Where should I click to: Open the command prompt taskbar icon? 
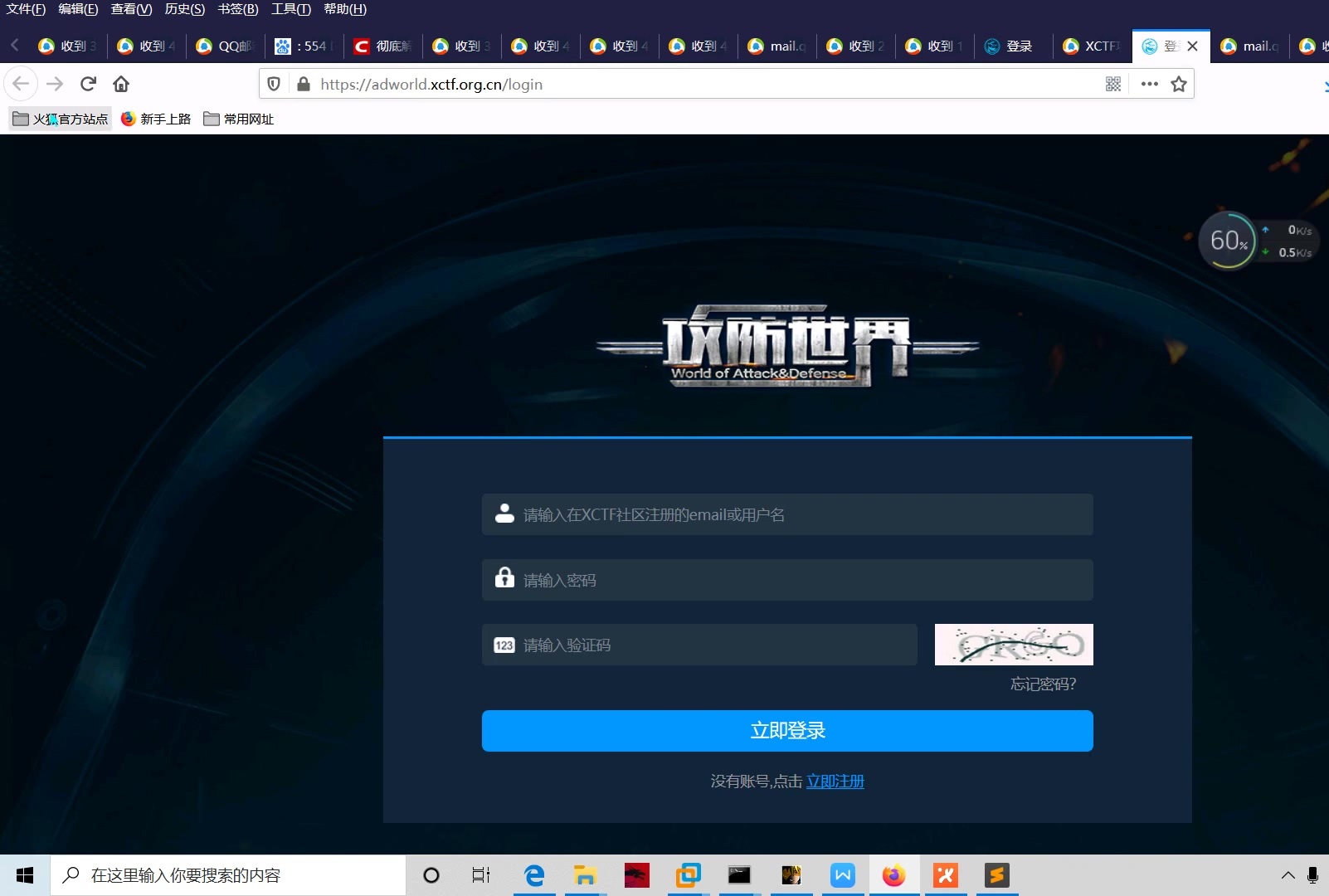739,875
